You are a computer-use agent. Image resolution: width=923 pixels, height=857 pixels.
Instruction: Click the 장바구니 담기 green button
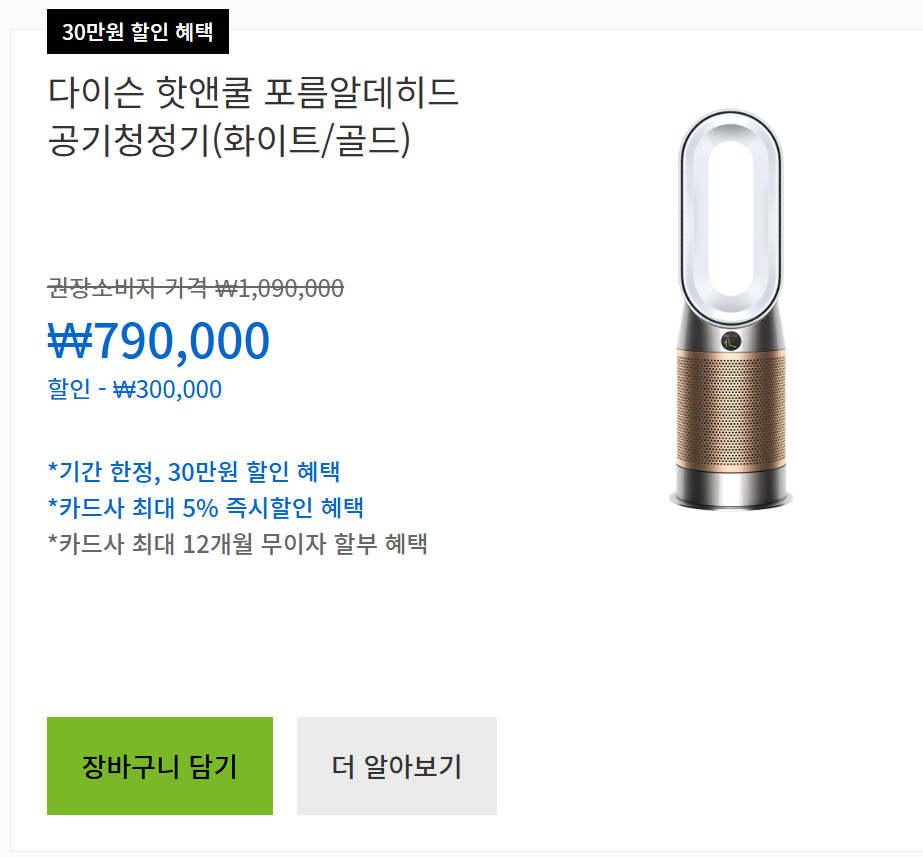(x=159, y=765)
